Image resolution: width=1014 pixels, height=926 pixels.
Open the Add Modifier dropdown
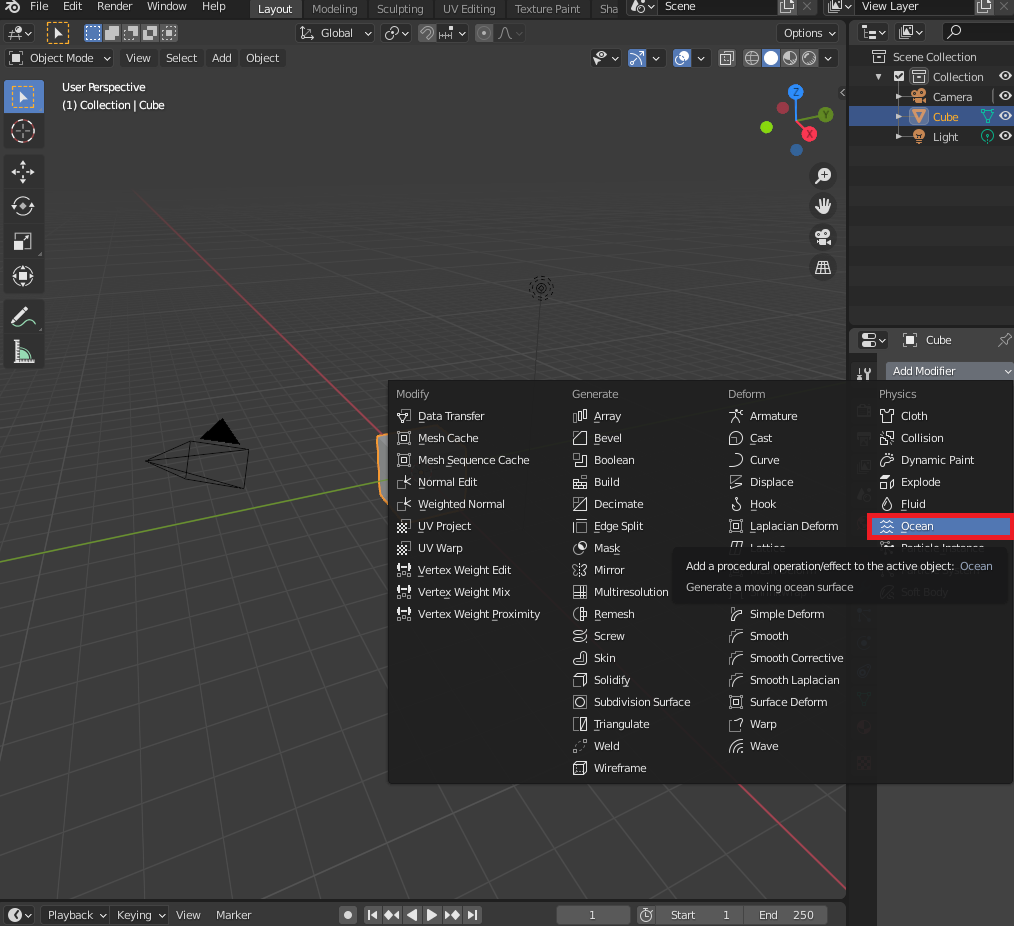[948, 371]
